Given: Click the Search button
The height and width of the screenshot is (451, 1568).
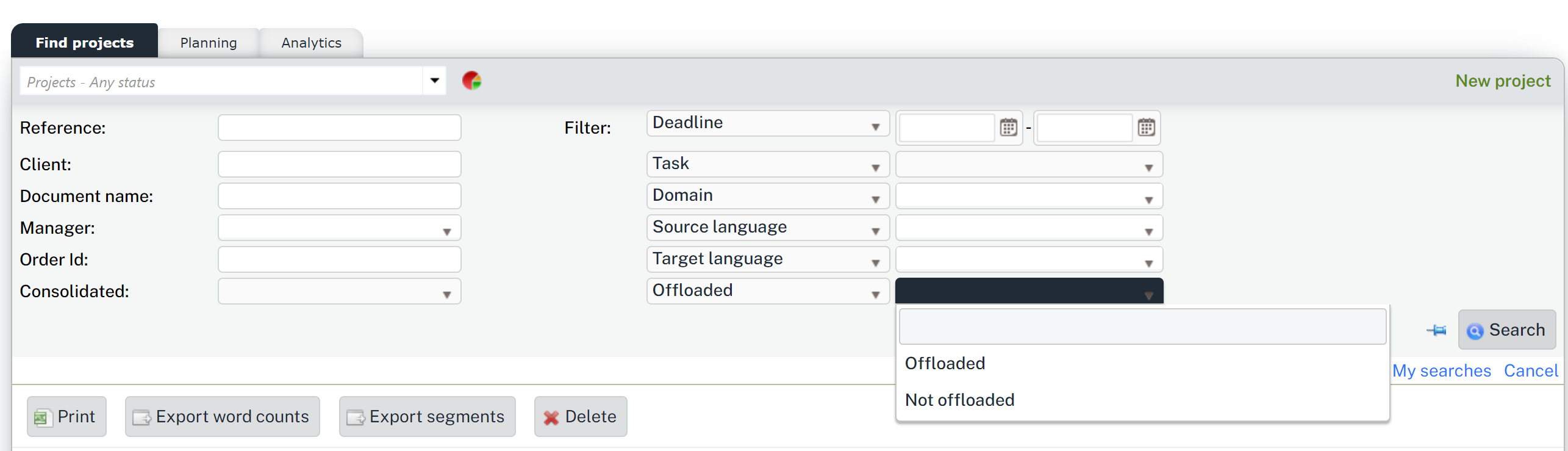Looking at the screenshot, I should [1506, 330].
